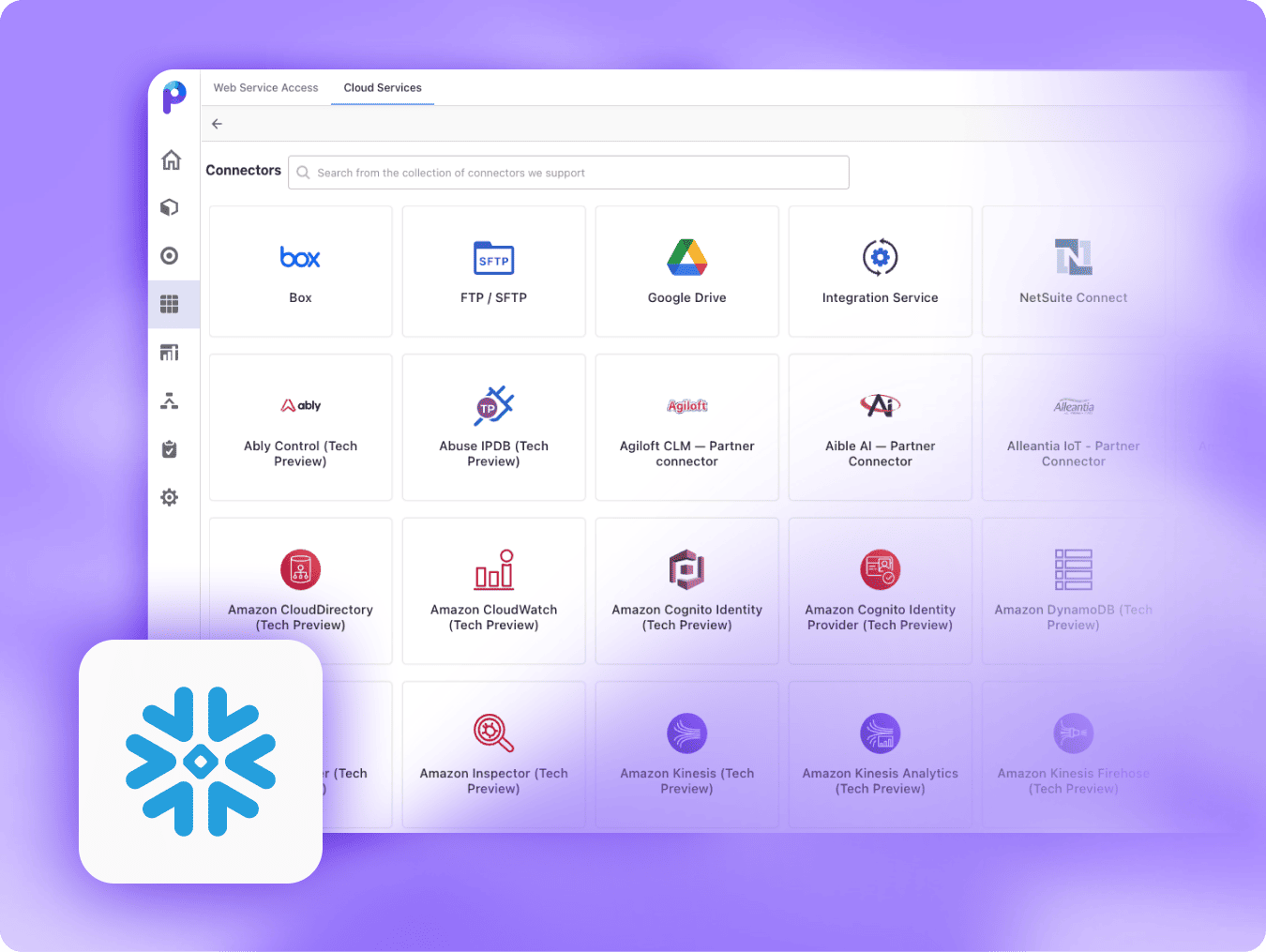Go back using the left arrow
Image resolution: width=1266 pixels, height=952 pixels.
click(x=217, y=124)
